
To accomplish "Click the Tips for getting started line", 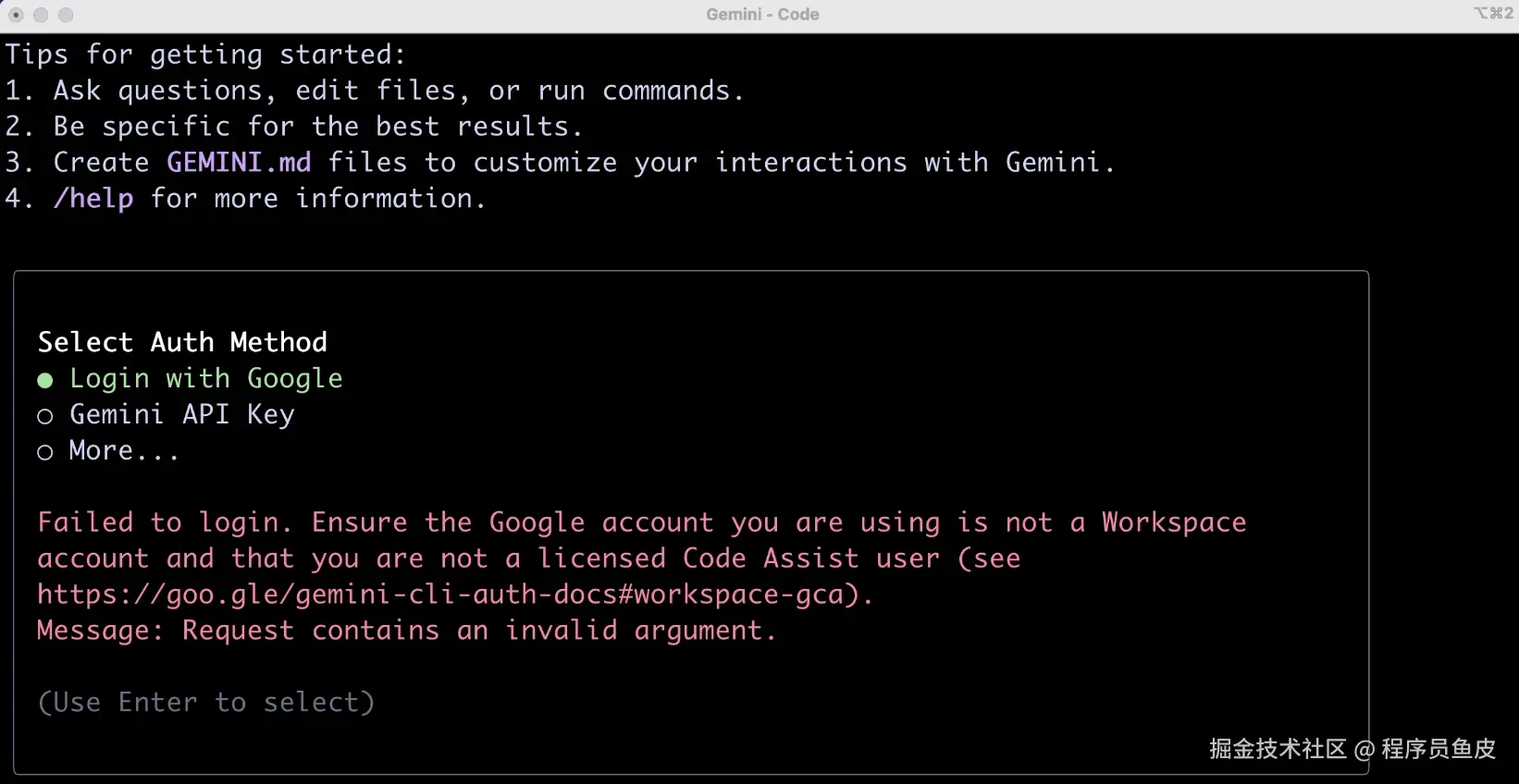I will (205, 55).
